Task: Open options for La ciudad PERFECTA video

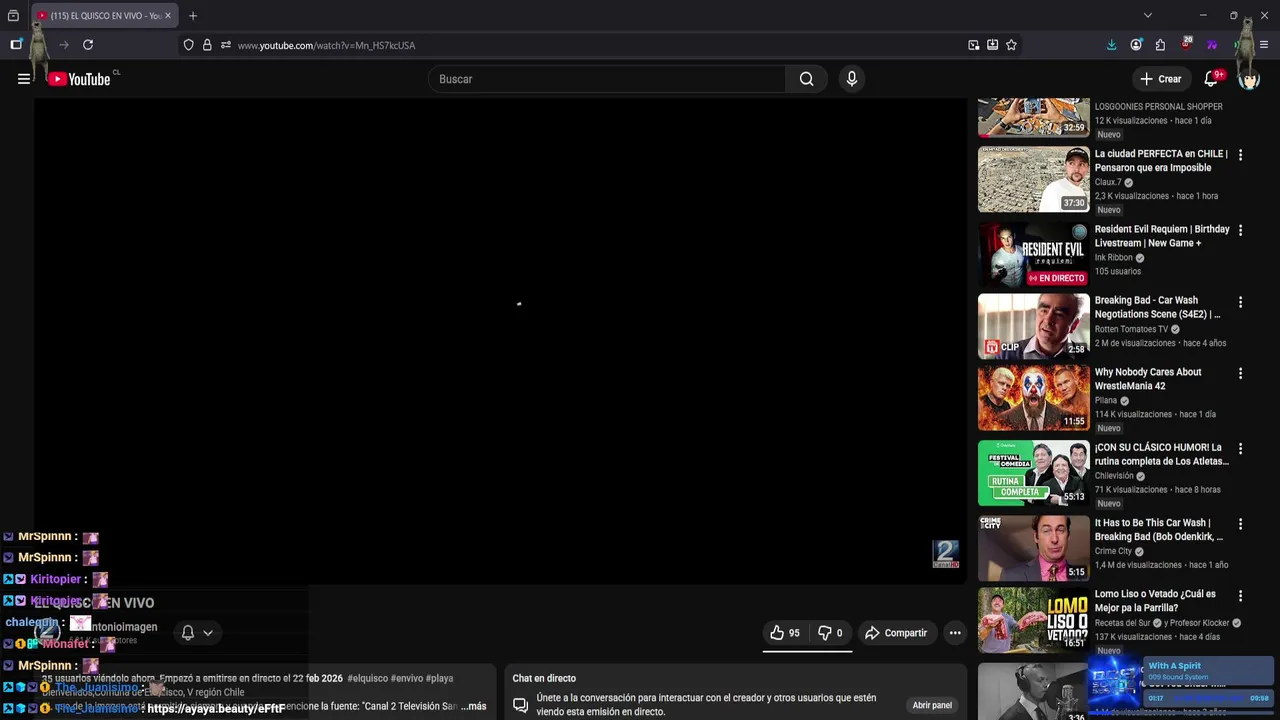Action: click(x=1240, y=155)
